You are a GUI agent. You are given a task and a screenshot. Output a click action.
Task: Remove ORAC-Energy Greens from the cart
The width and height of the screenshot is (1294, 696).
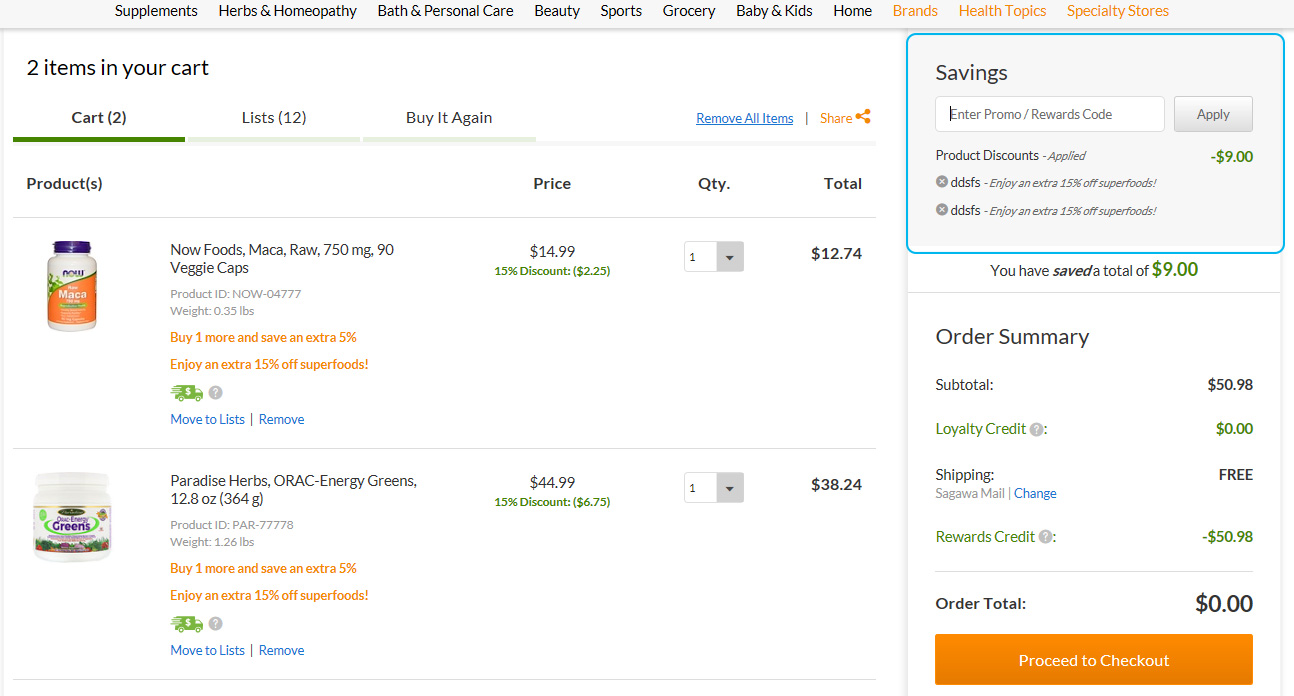pyautogui.click(x=281, y=650)
